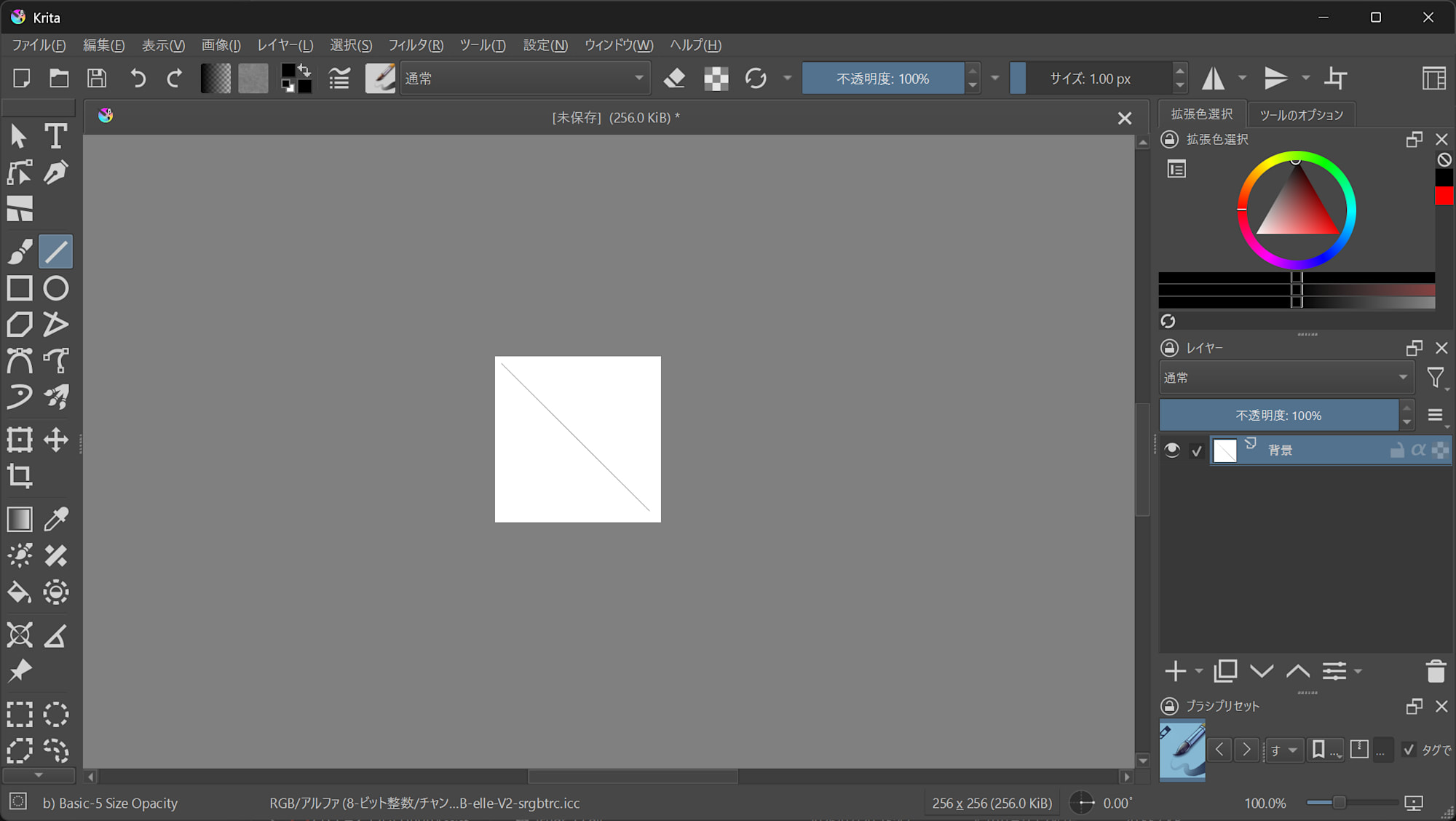Duplicate the current layer
The height and width of the screenshot is (821, 1456).
1225,671
